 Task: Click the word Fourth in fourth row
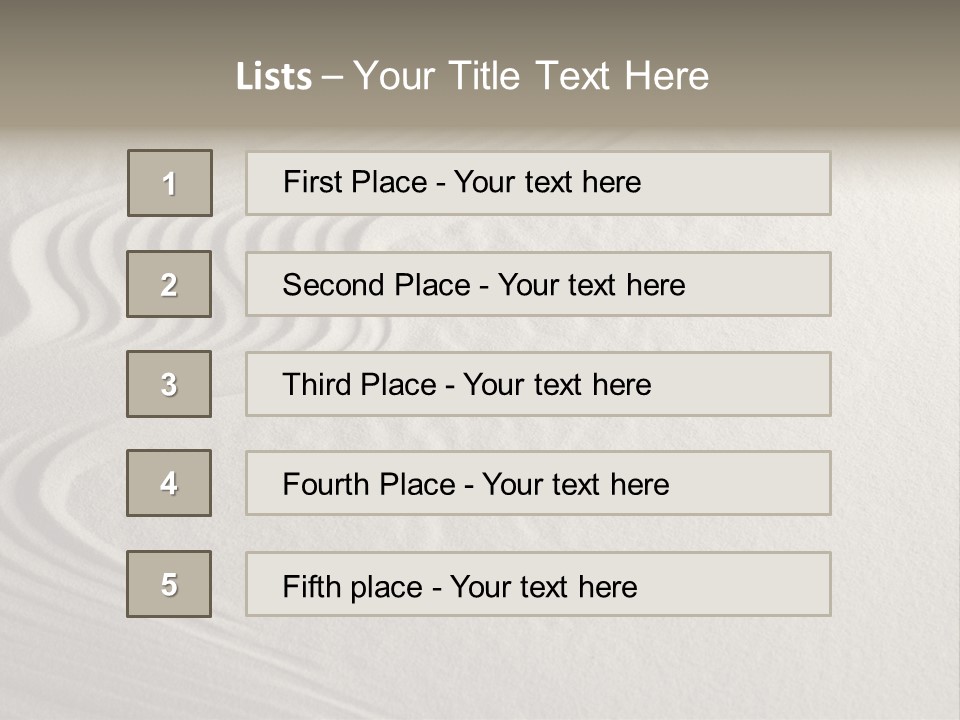point(325,484)
